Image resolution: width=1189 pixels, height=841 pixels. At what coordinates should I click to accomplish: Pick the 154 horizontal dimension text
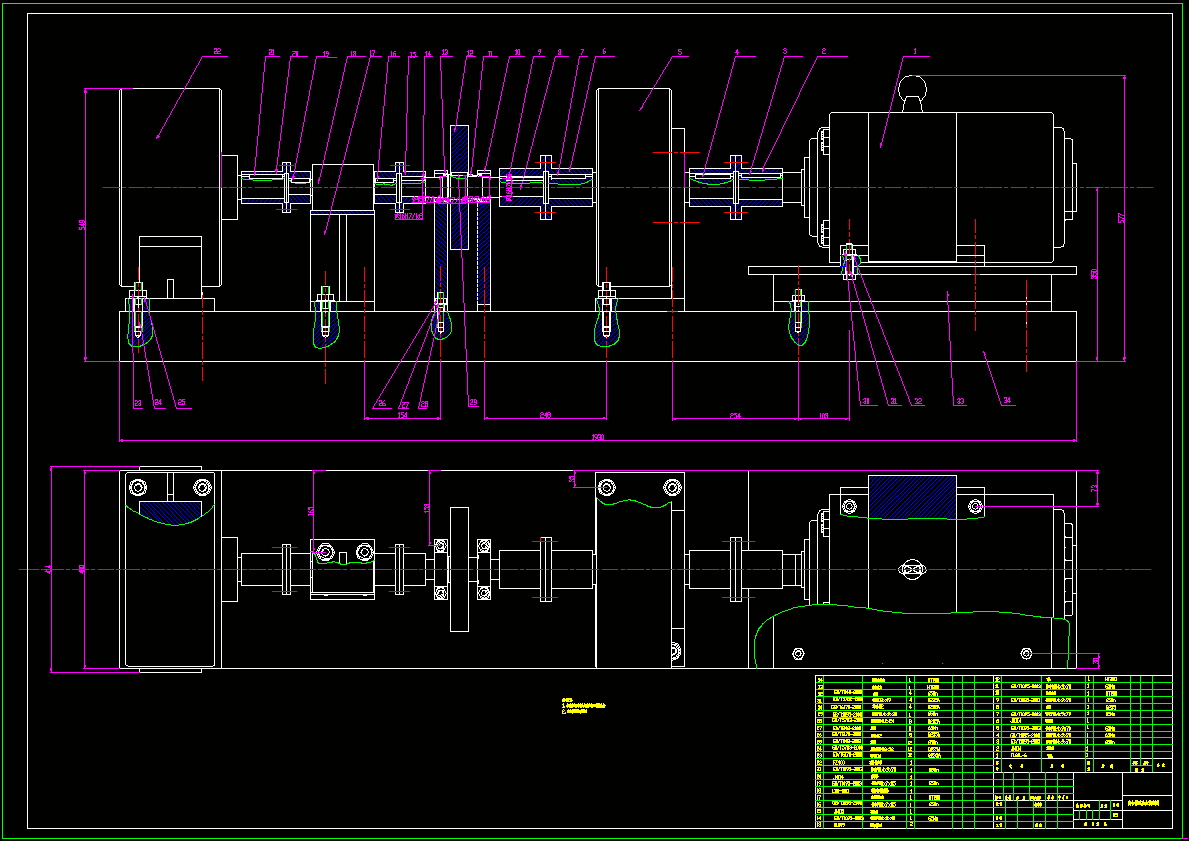(x=403, y=415)
